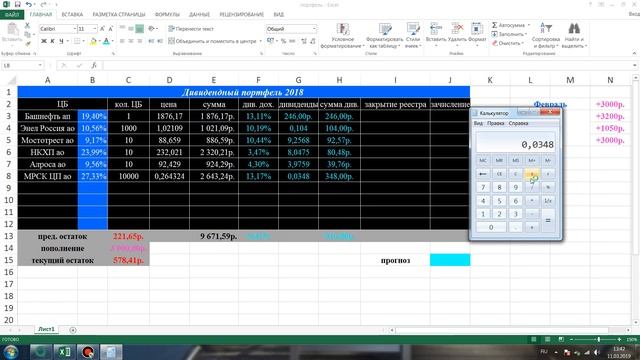640x360 pixels.
Task: Click the Insert Function fx icon
Action: coord(94,65)
